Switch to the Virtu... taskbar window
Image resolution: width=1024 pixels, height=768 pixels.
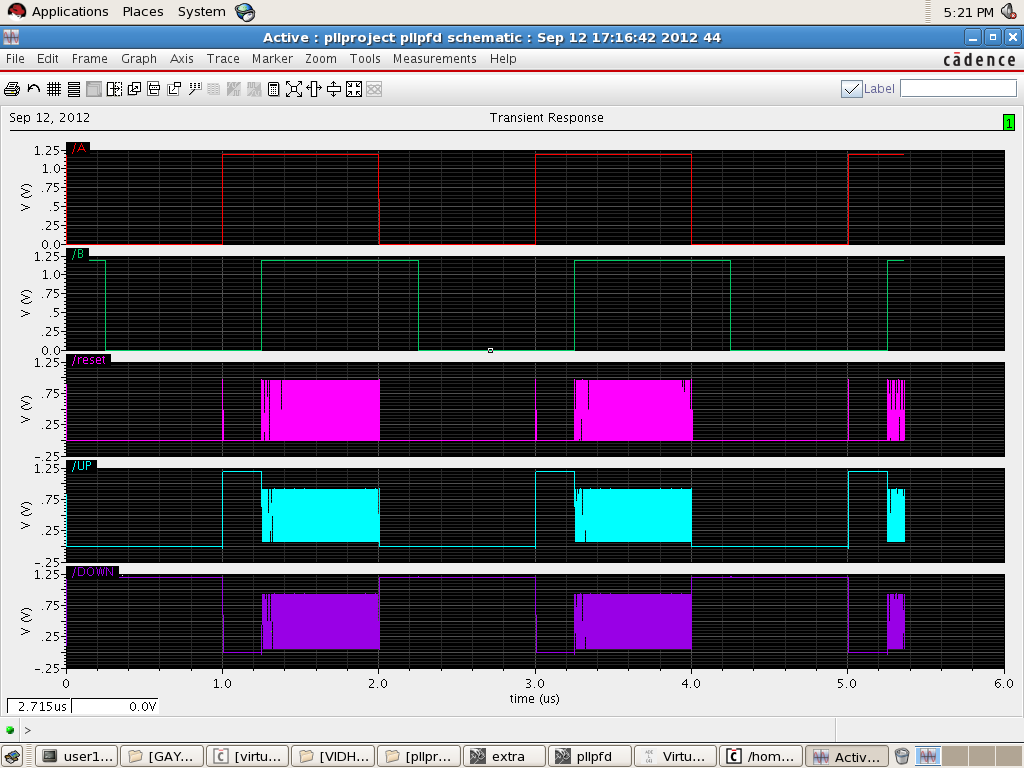(x=675, y=756)
